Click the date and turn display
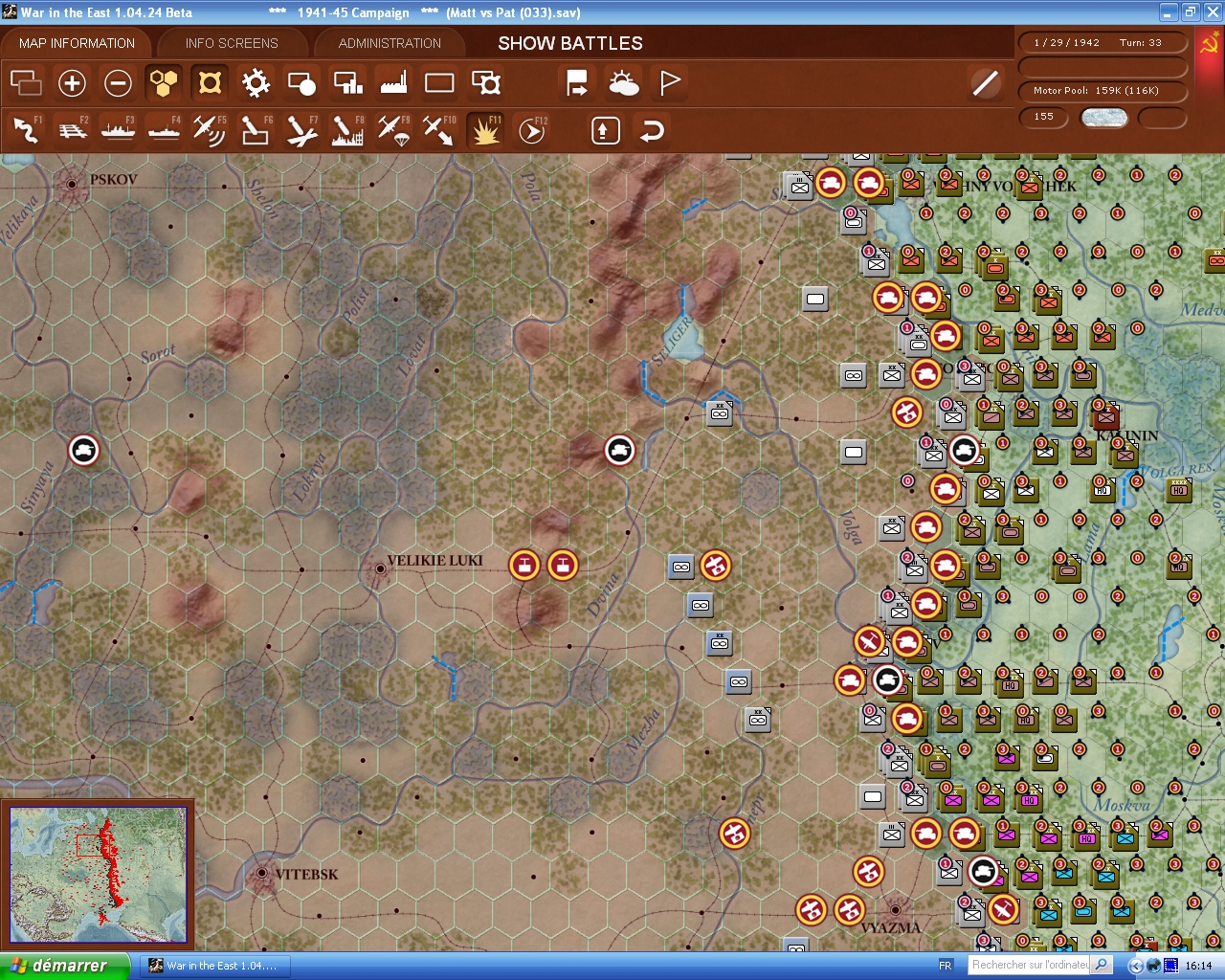Viewport: 1225px width, 980px height. pos(1102,42)
